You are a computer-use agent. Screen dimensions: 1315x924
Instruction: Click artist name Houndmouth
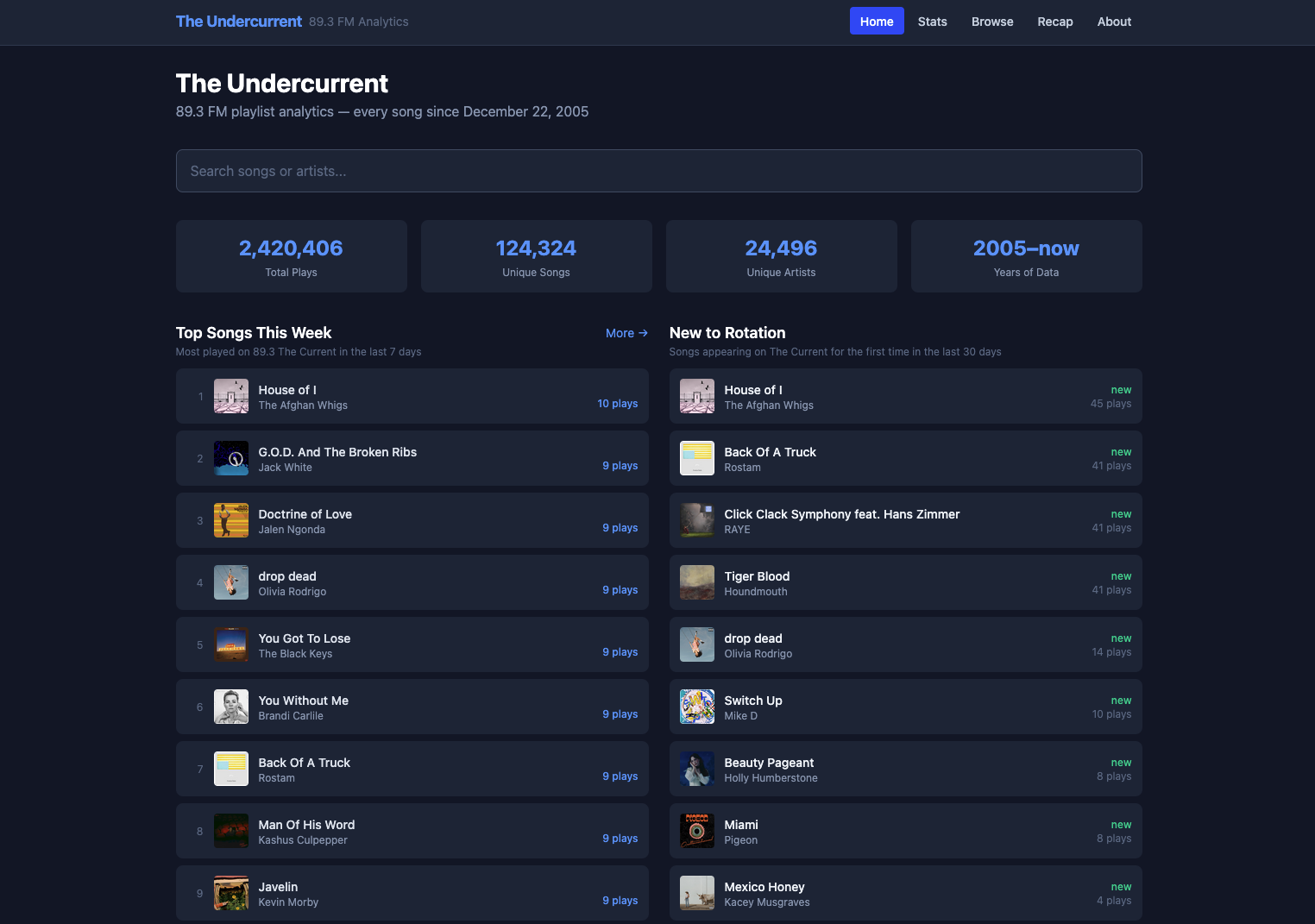coord(756,592)
